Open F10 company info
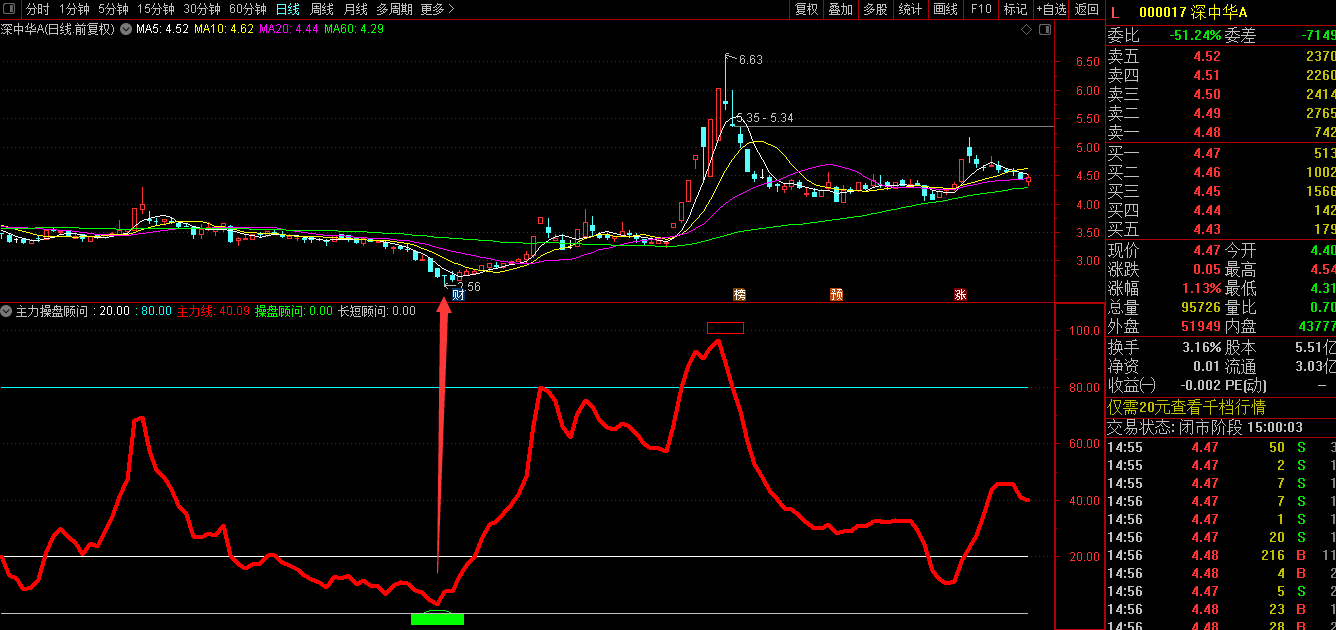Screen dimensions: 1336x630 tap(981, 9)
